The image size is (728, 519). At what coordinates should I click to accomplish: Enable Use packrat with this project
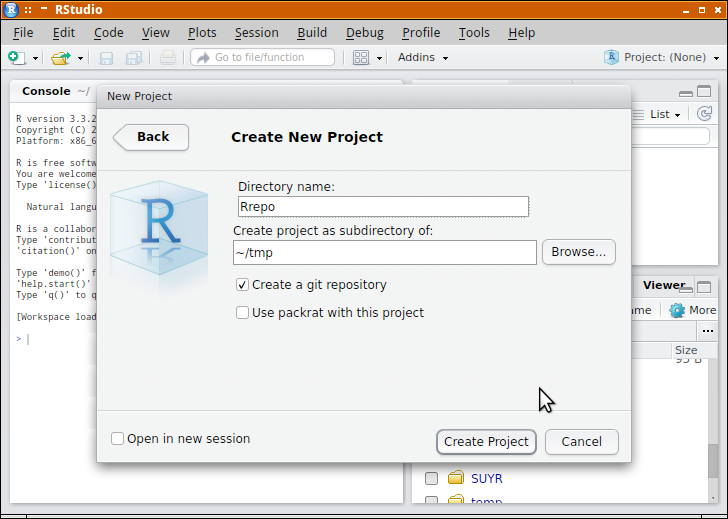[242, 312]
